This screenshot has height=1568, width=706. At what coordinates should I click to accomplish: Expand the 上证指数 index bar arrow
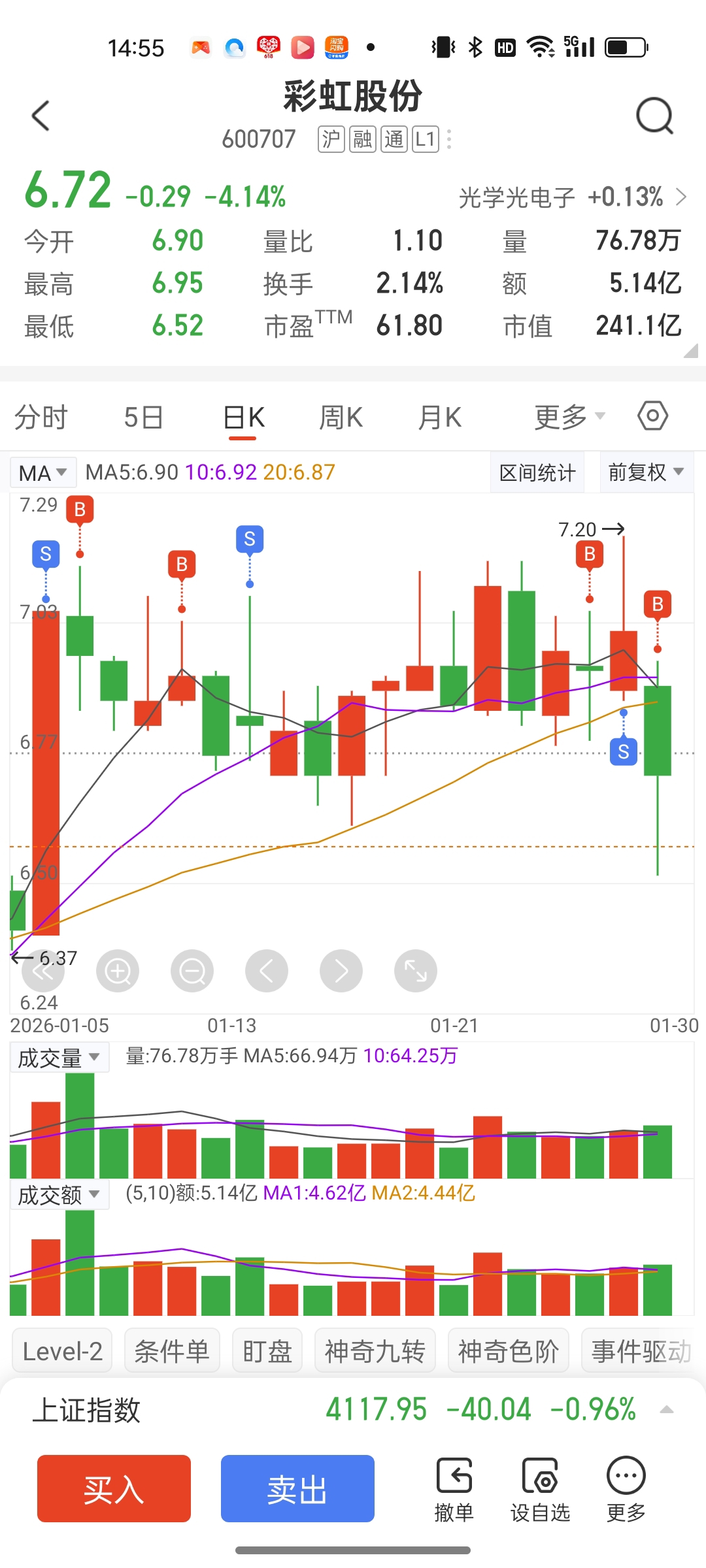pos(667,1409)
